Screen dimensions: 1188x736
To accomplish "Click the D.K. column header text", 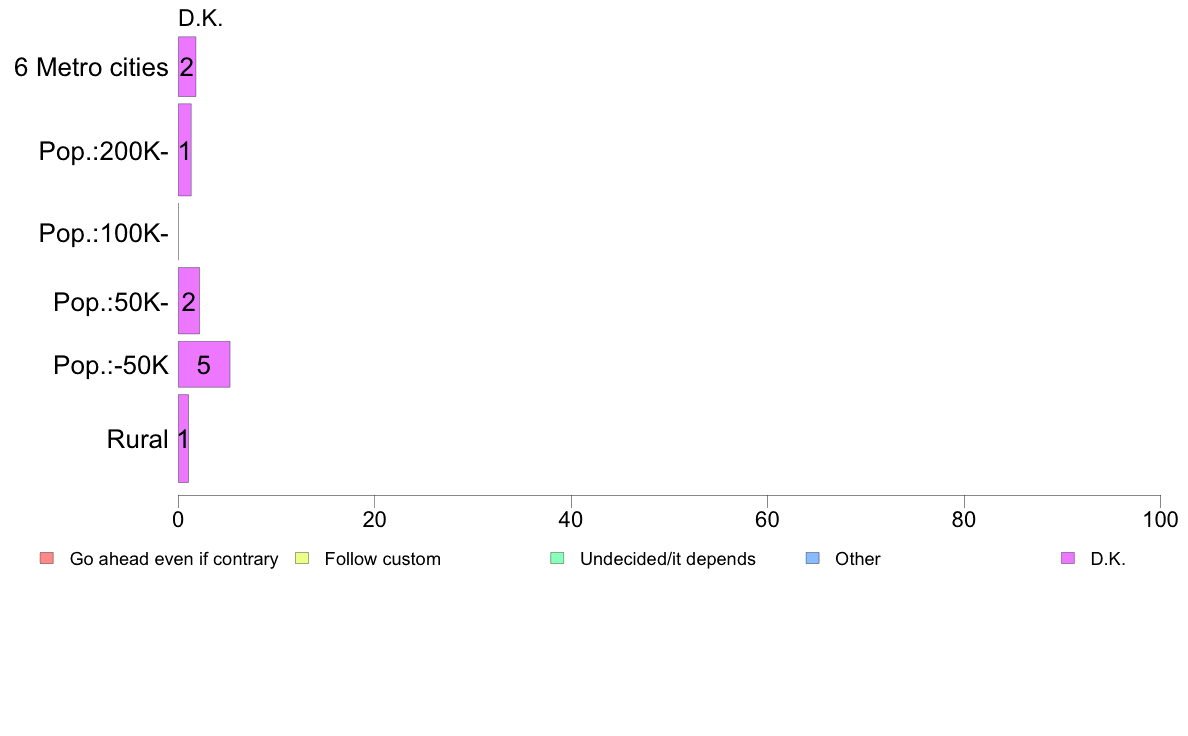I will pyautogui.click(x=200, y=19).
